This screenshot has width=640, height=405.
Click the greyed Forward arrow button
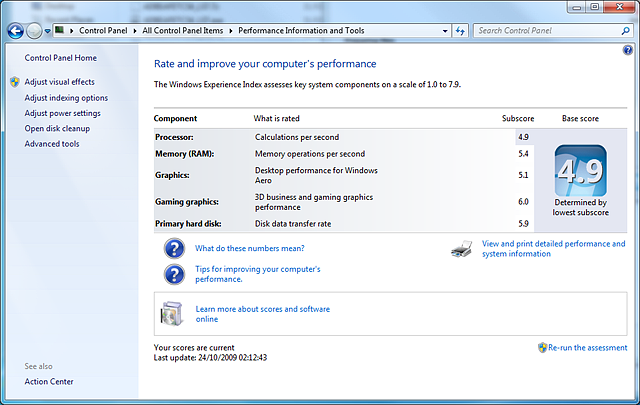[34, 31]
